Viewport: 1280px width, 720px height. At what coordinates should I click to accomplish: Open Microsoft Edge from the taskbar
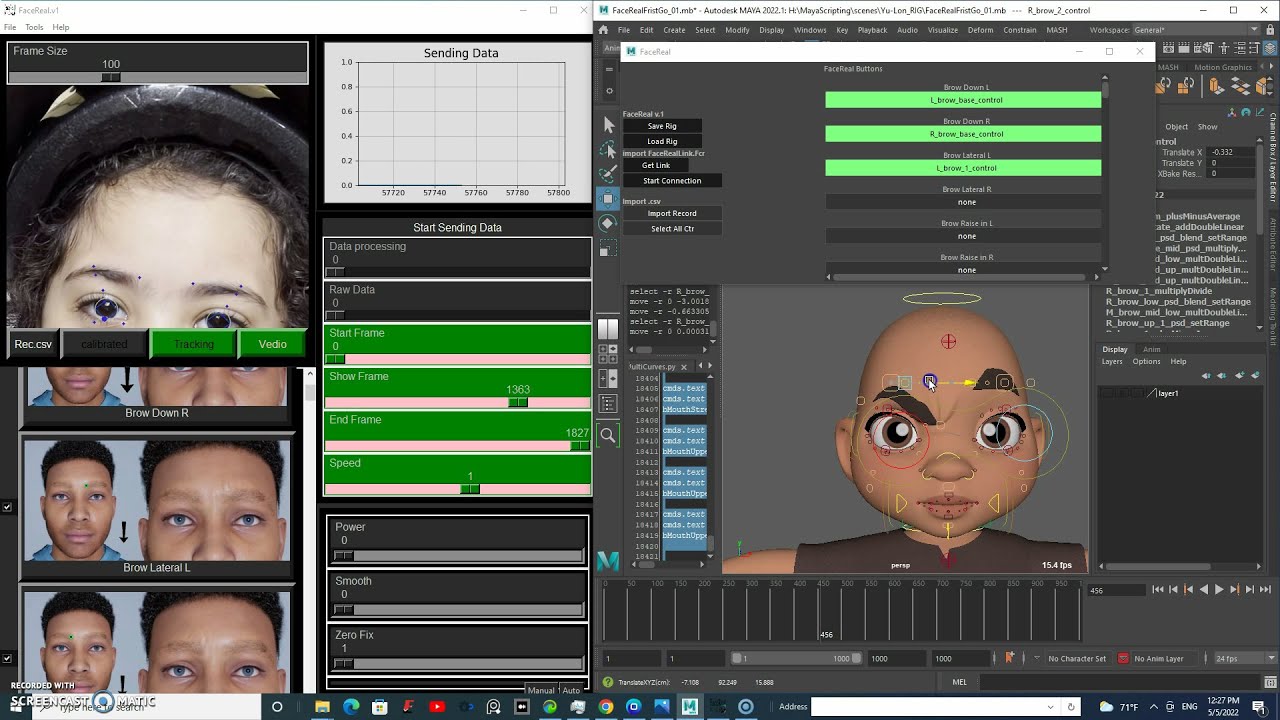pyautogui.click(x=351, y=707)
